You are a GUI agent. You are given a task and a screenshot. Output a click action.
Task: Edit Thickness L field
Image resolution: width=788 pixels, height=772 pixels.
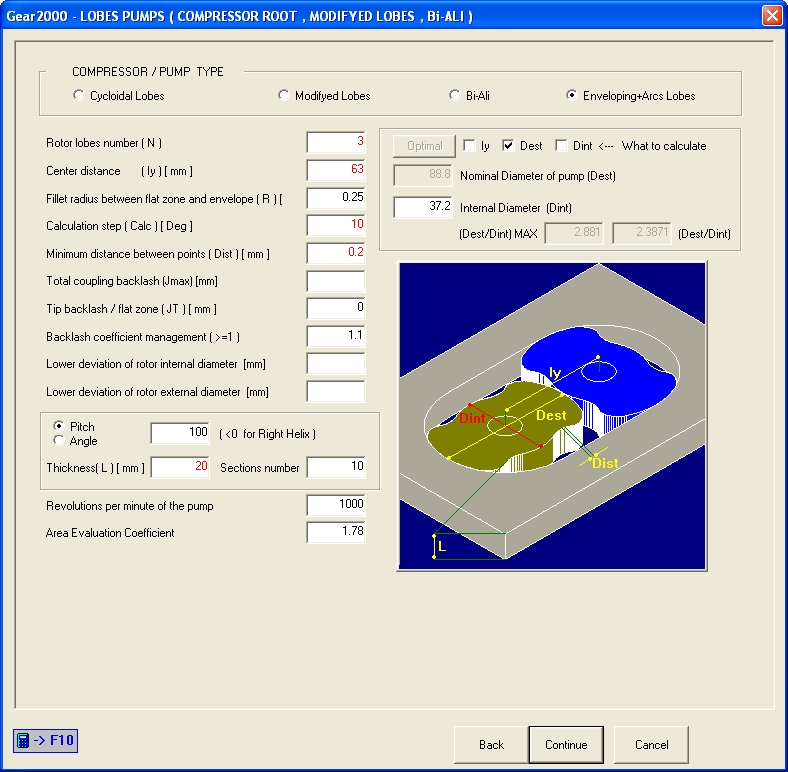tap(180, 467)
